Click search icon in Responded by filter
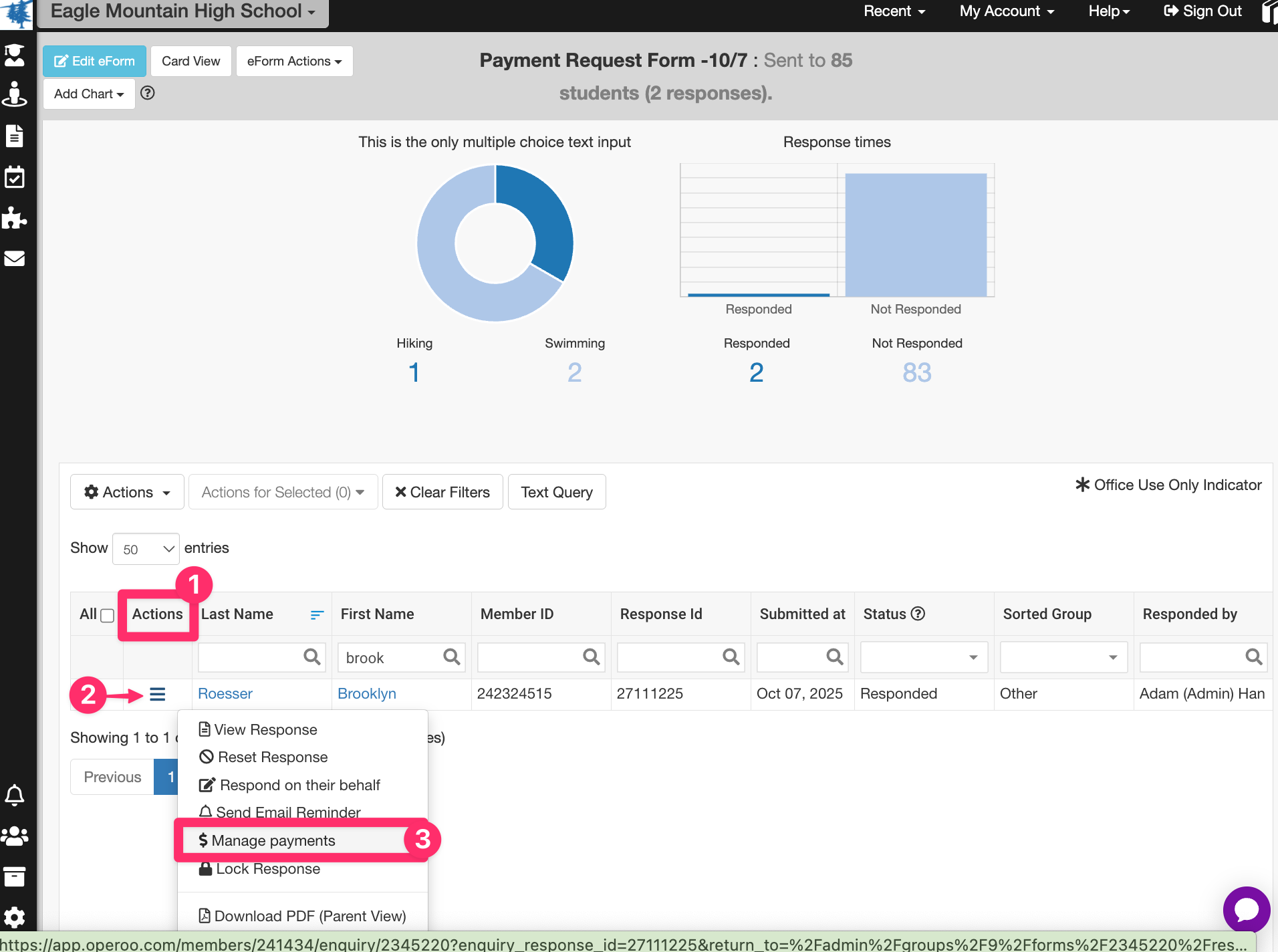Viewport: 1278px width, 952px height. (1254, 657)
